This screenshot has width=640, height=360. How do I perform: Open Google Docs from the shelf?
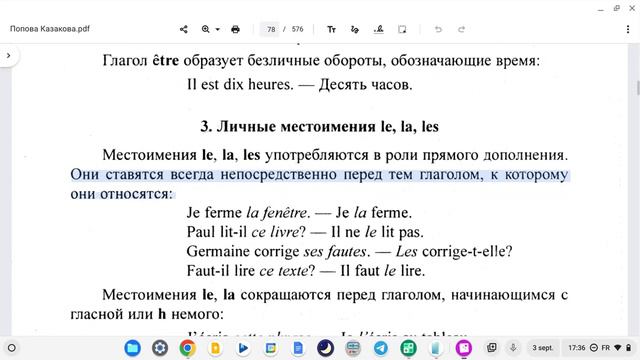298,348
